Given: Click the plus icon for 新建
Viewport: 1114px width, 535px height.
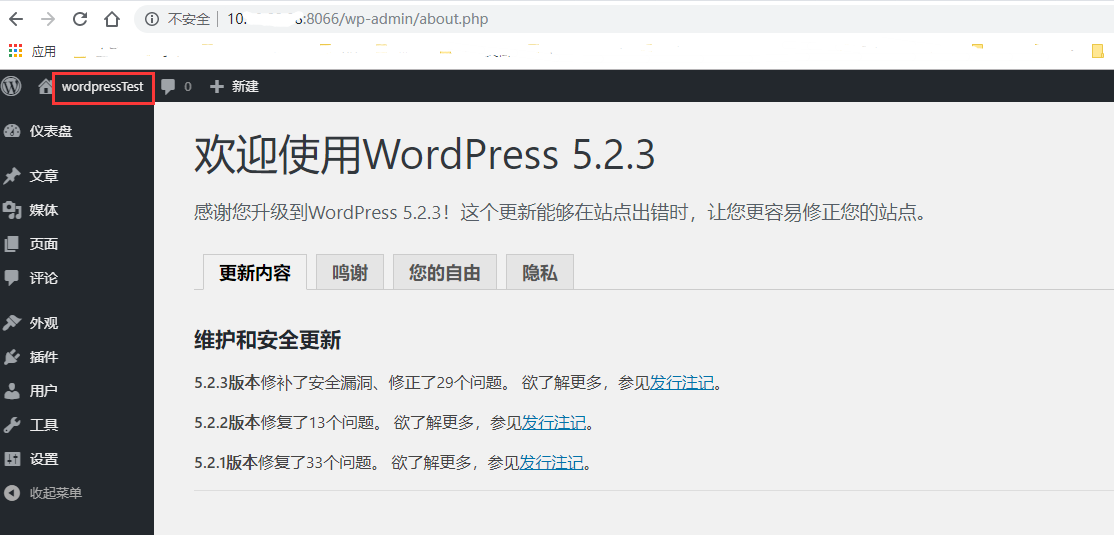Looking at the screenshot, I should [x=217, y=87].
